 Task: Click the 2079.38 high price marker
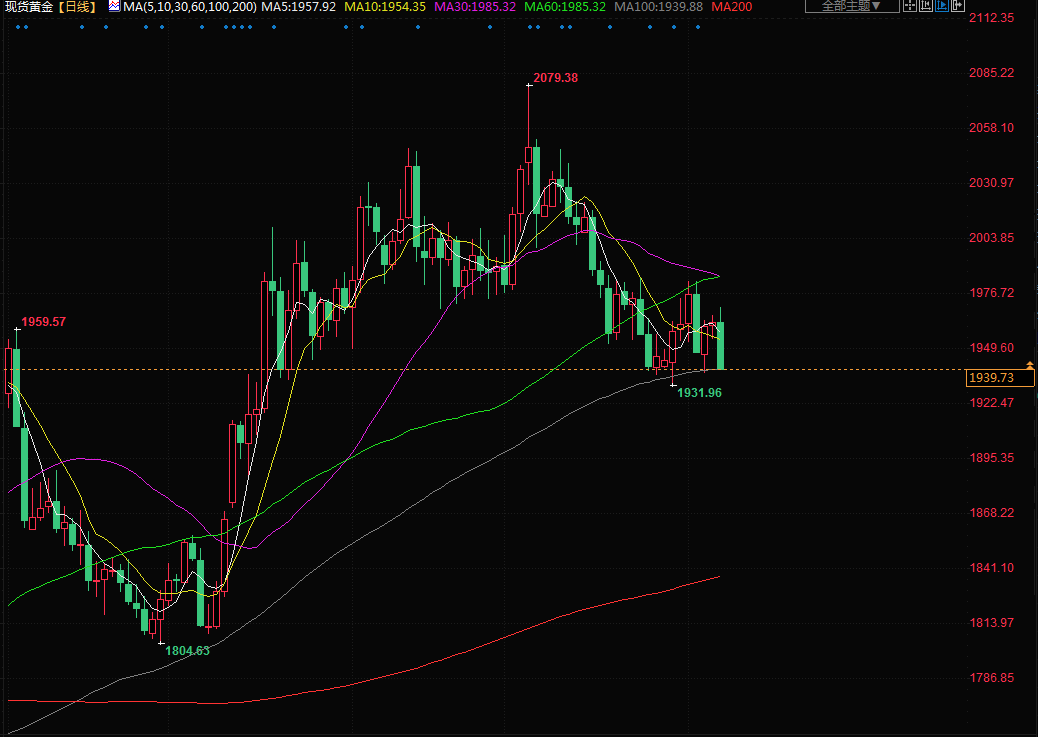click(556, 78)
